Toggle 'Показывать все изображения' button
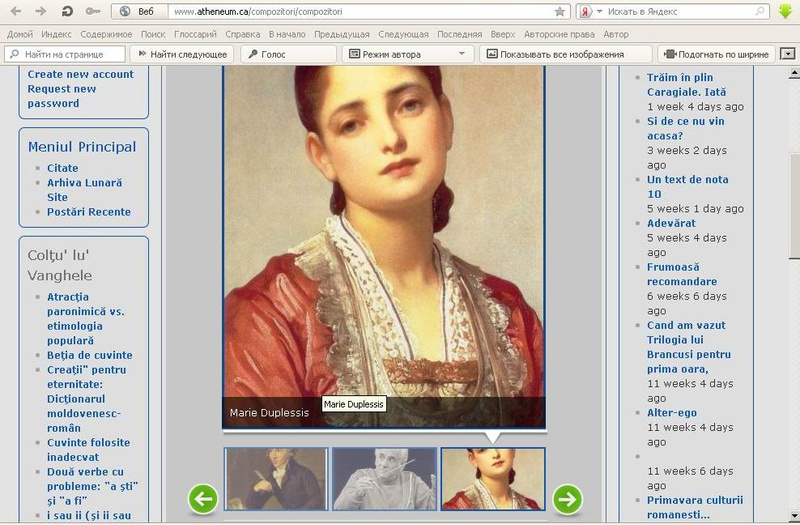 click(x=565, y=54)
